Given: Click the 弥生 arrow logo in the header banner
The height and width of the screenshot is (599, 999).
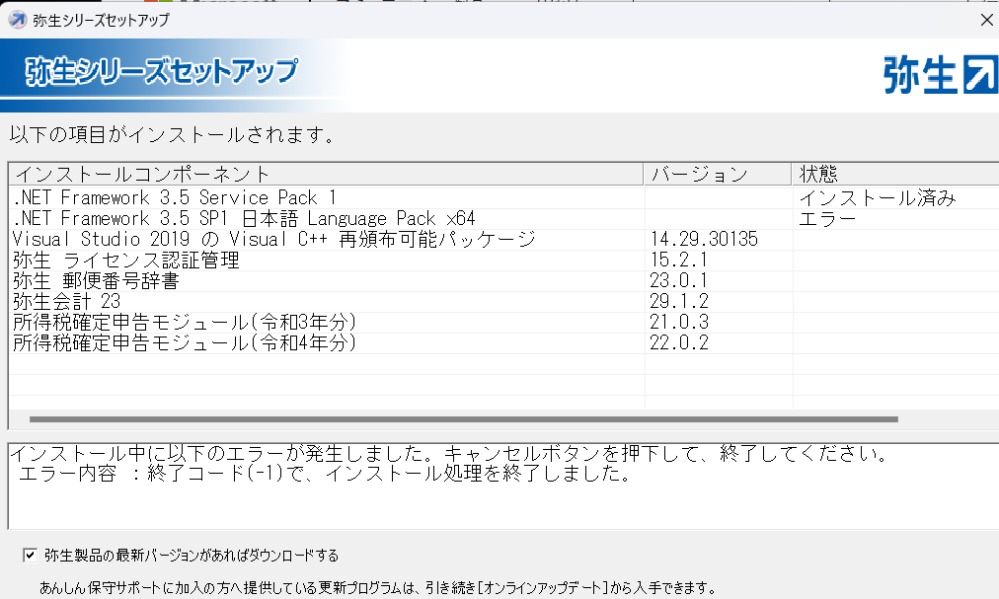Looking at the screenshot, I should point(940,75).
